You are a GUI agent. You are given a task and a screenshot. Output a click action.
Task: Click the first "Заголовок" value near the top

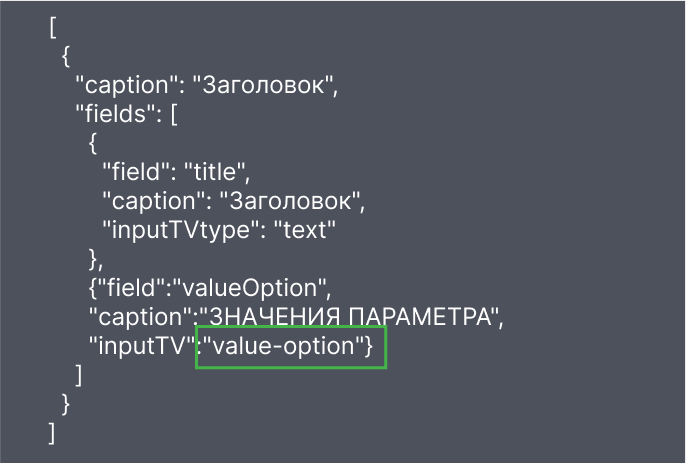267,85
